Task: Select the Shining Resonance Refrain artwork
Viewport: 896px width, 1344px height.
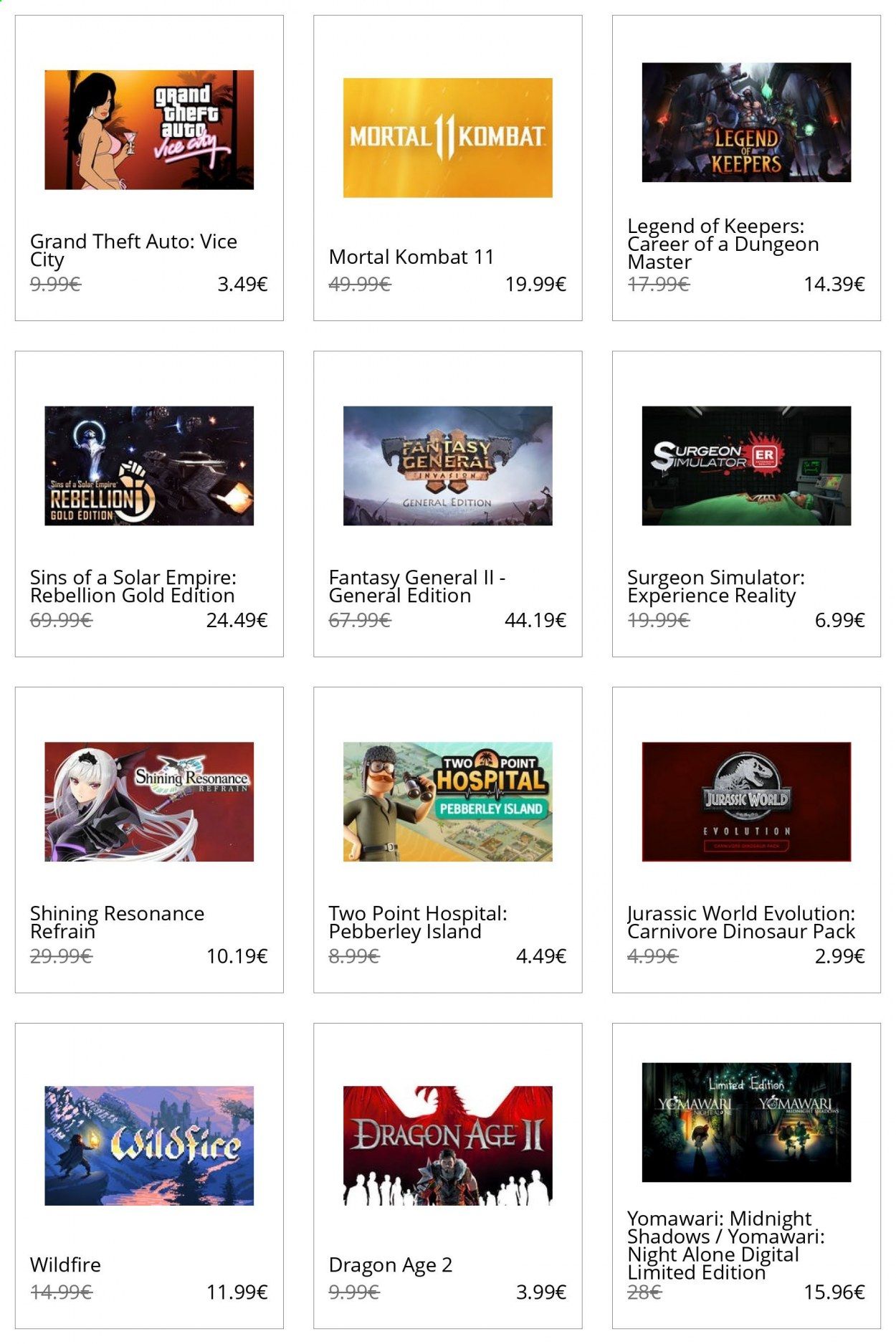Action: click(149, 801)
